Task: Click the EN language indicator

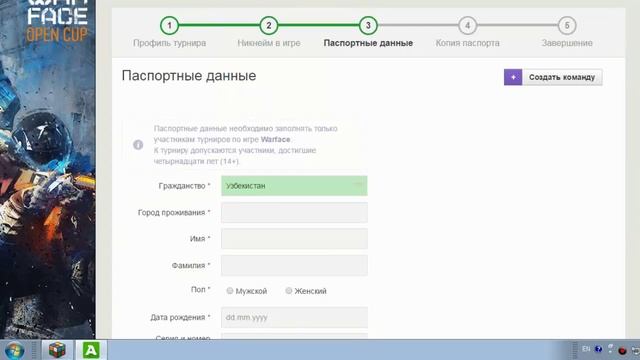Action: tap(586, 349)
